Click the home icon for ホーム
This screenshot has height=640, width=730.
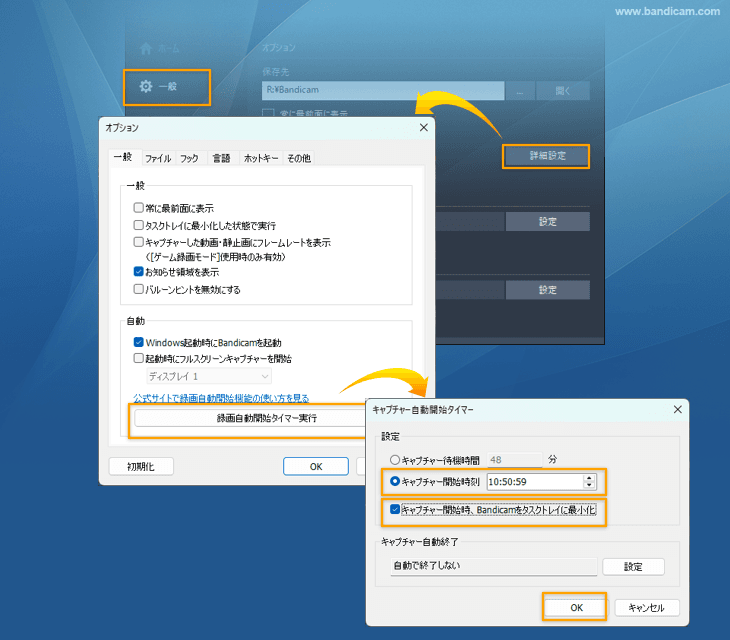[146, 48]
